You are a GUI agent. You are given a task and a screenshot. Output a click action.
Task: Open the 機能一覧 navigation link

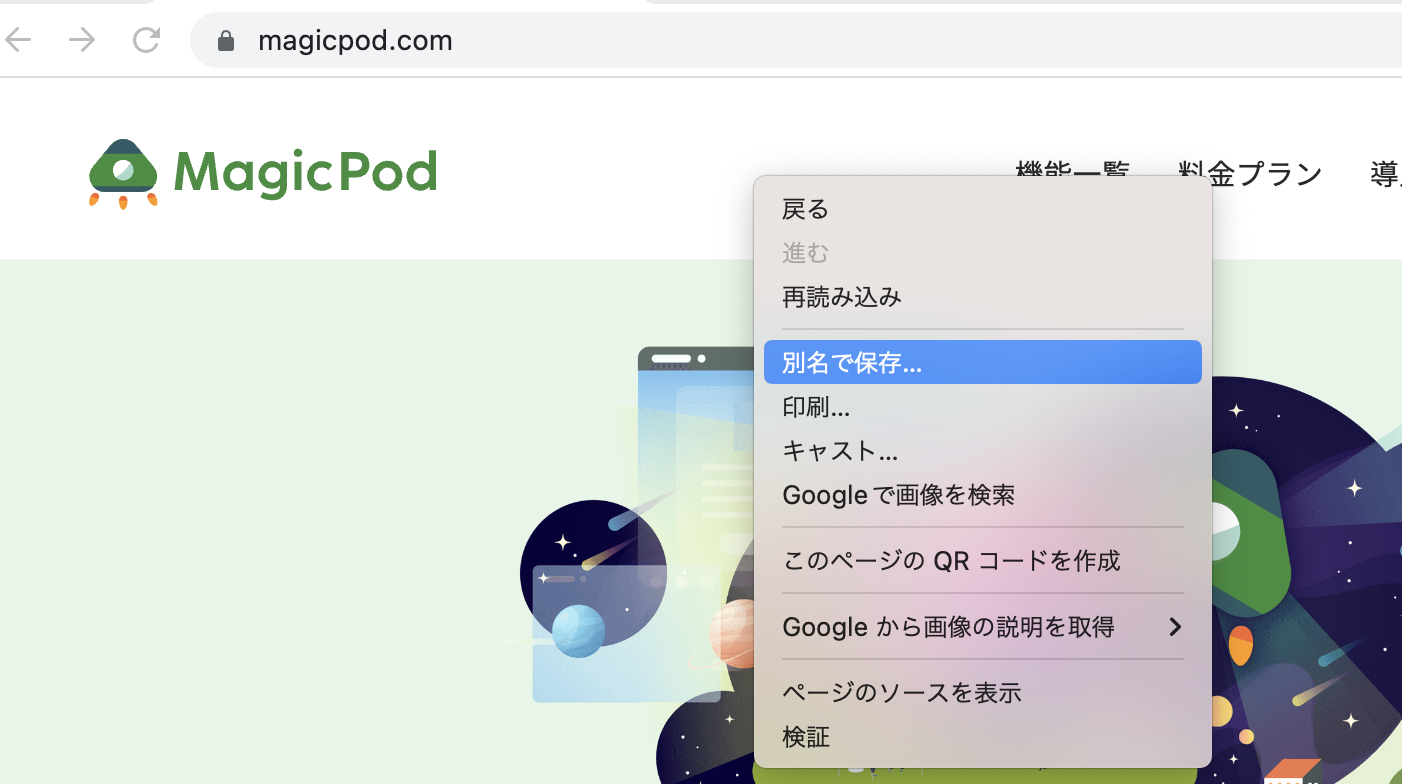tap(1072, 173)
